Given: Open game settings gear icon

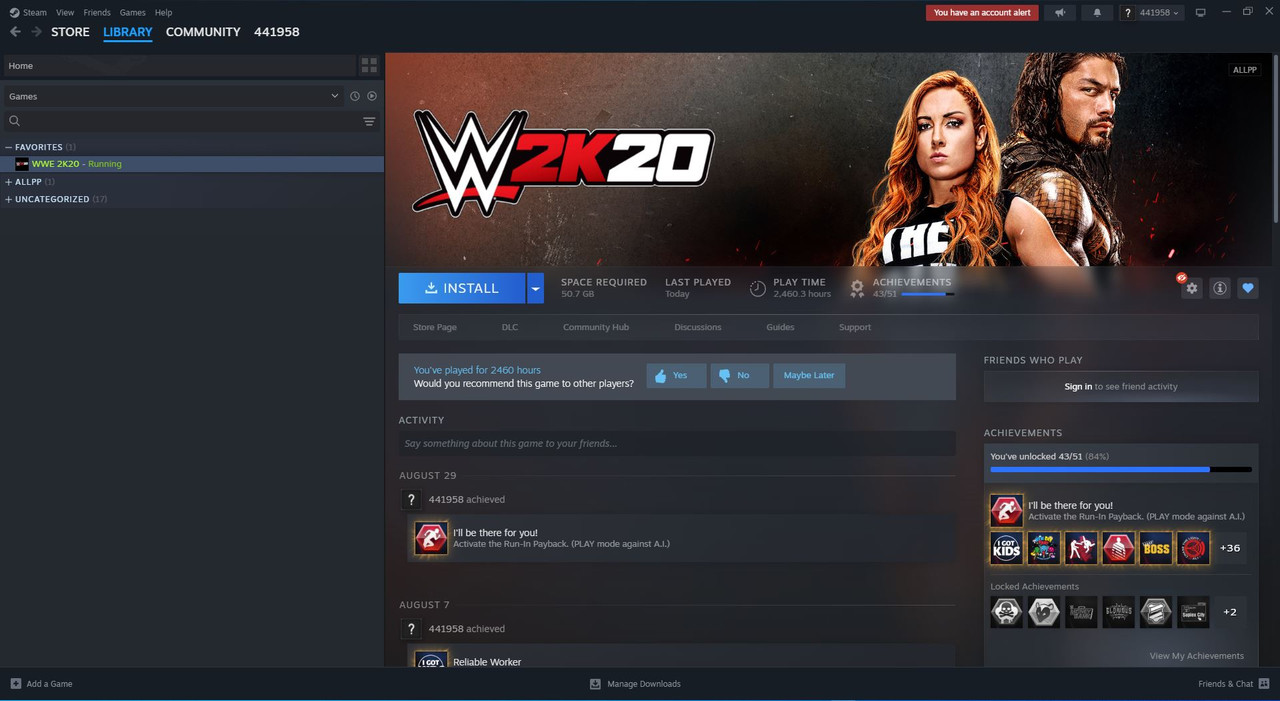Looking at the screenshot, I should 1191,288.
